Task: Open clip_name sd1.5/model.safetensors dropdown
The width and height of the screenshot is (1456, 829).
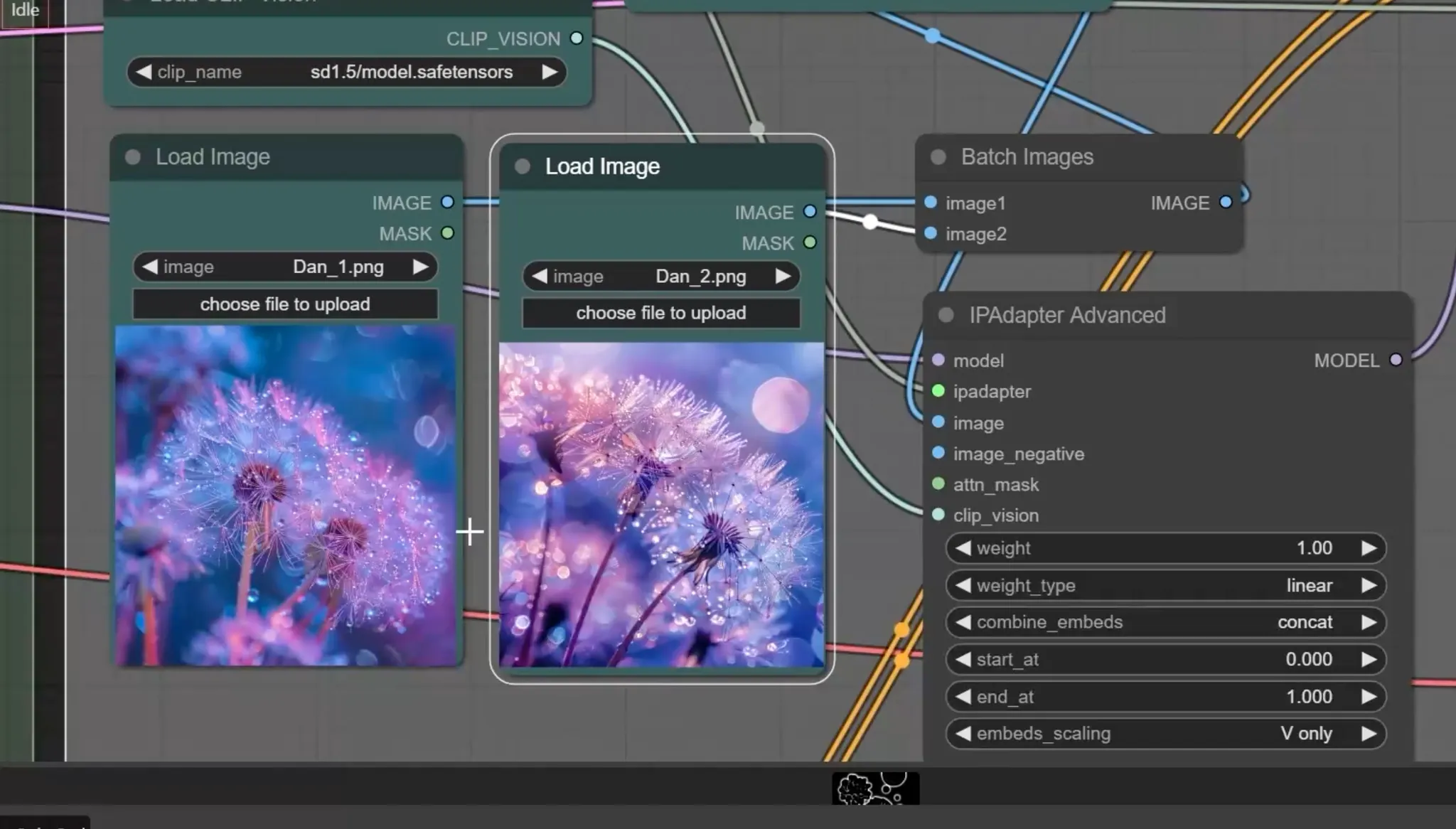Action: tap(346, 72)
